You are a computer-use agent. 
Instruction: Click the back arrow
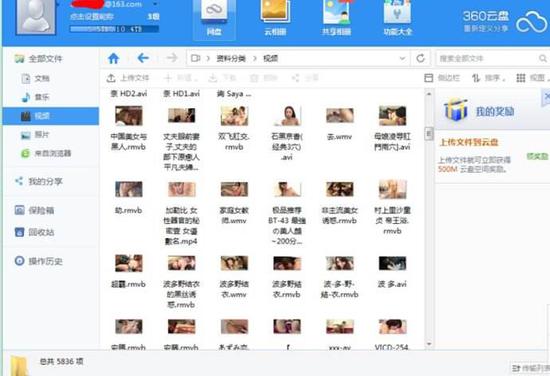(x=143, y=58)
